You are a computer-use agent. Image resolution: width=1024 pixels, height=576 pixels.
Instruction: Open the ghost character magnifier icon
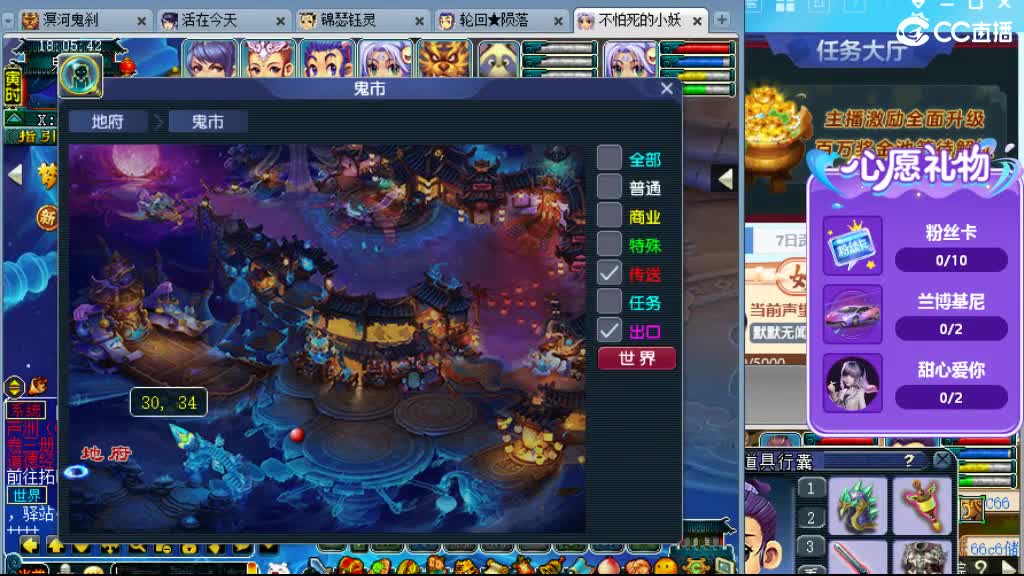[80, 75]
